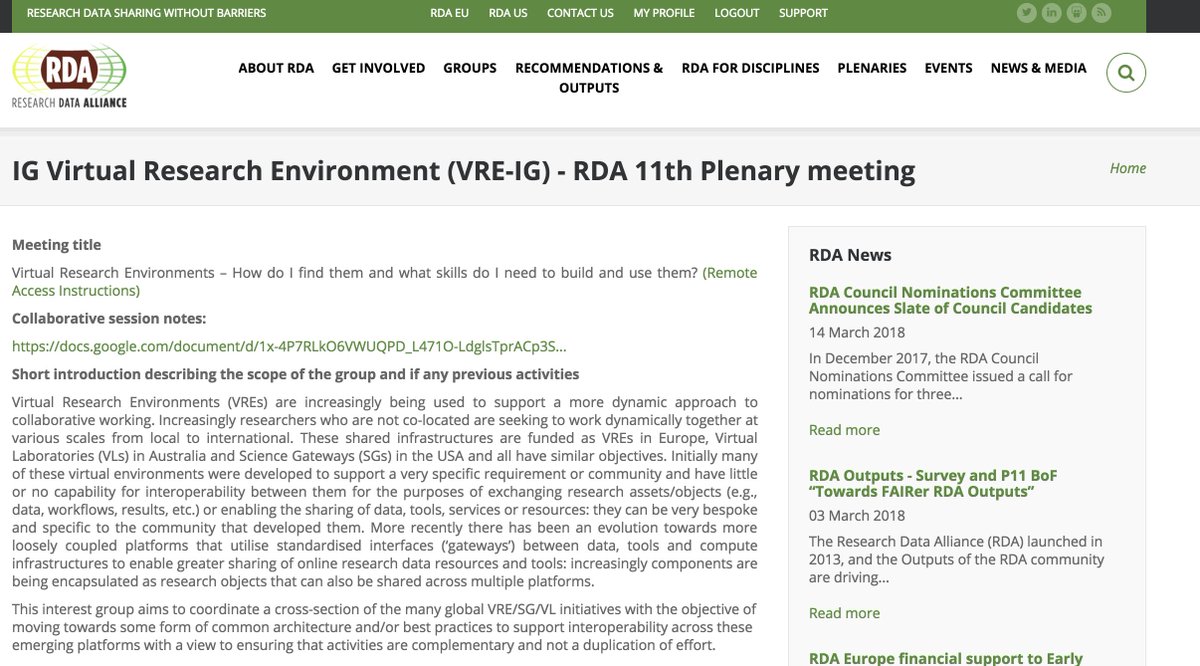
Task: Open the Get Involved menu
Action: point(378,68)
